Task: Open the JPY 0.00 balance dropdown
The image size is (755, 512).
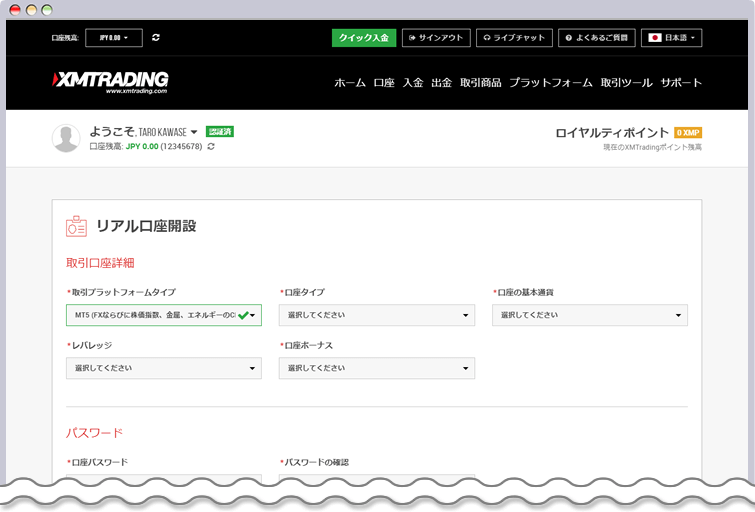Action: [114, 38]
